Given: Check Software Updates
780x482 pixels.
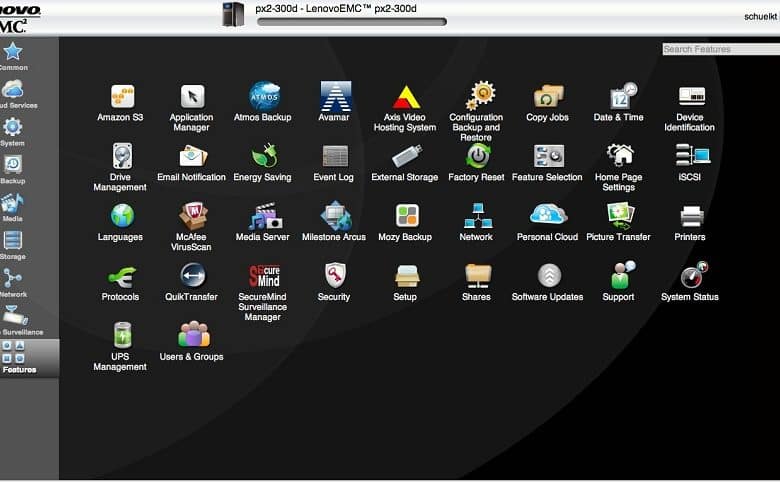Looking at the screenshot, I should [547, 282].
